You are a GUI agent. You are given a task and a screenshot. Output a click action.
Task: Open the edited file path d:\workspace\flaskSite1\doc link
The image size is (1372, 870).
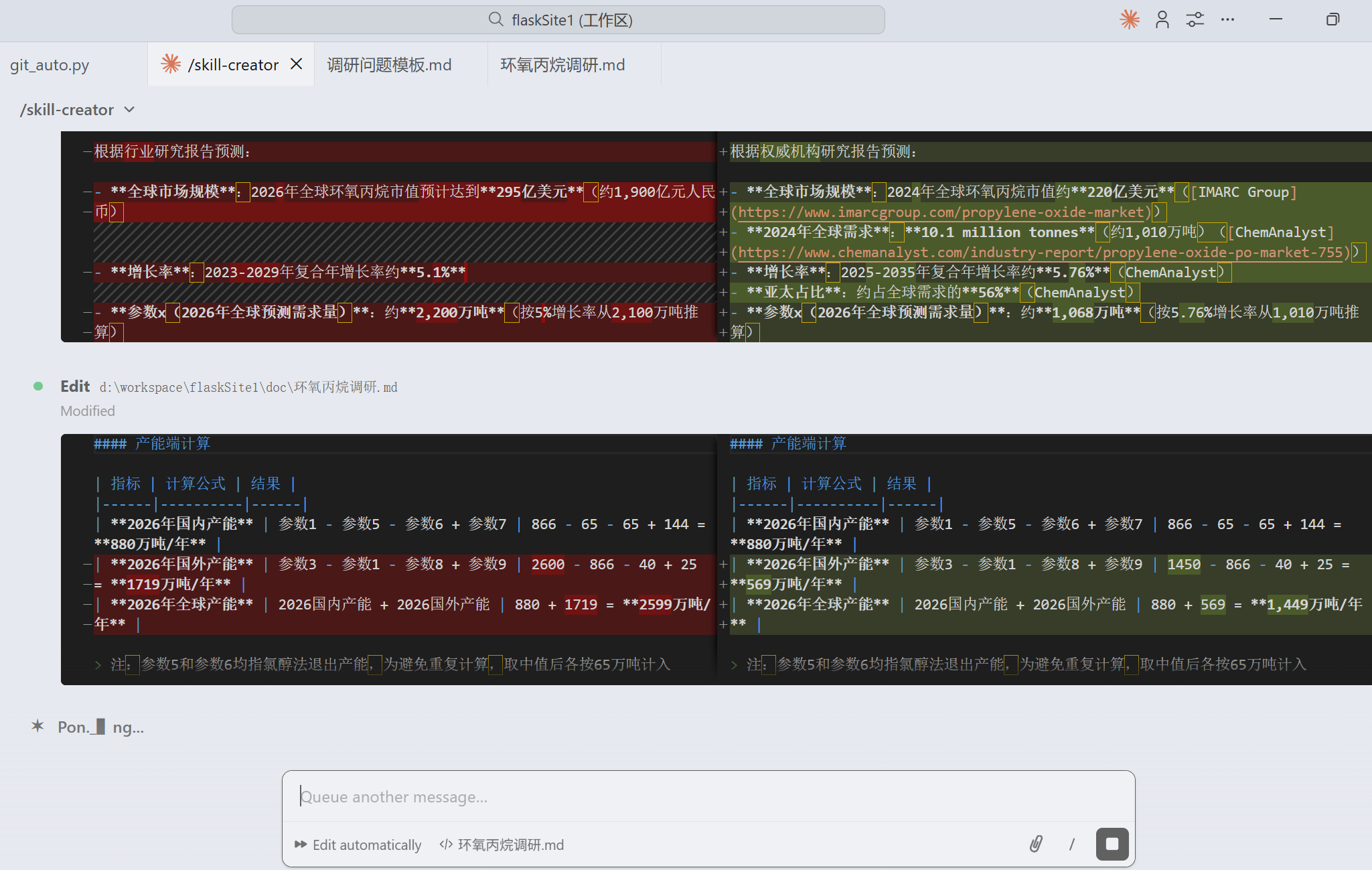(248, 387)
